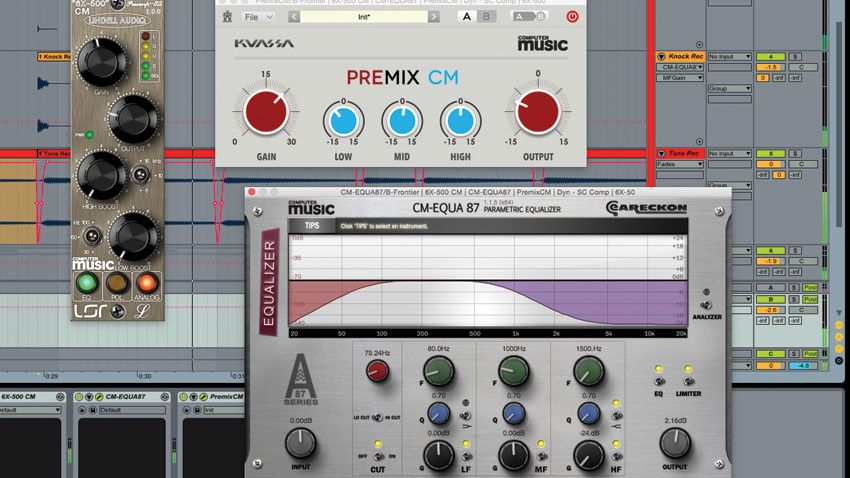Toggle the ANALYZER switch in CM-EQUA 87

tap(706, 304)
